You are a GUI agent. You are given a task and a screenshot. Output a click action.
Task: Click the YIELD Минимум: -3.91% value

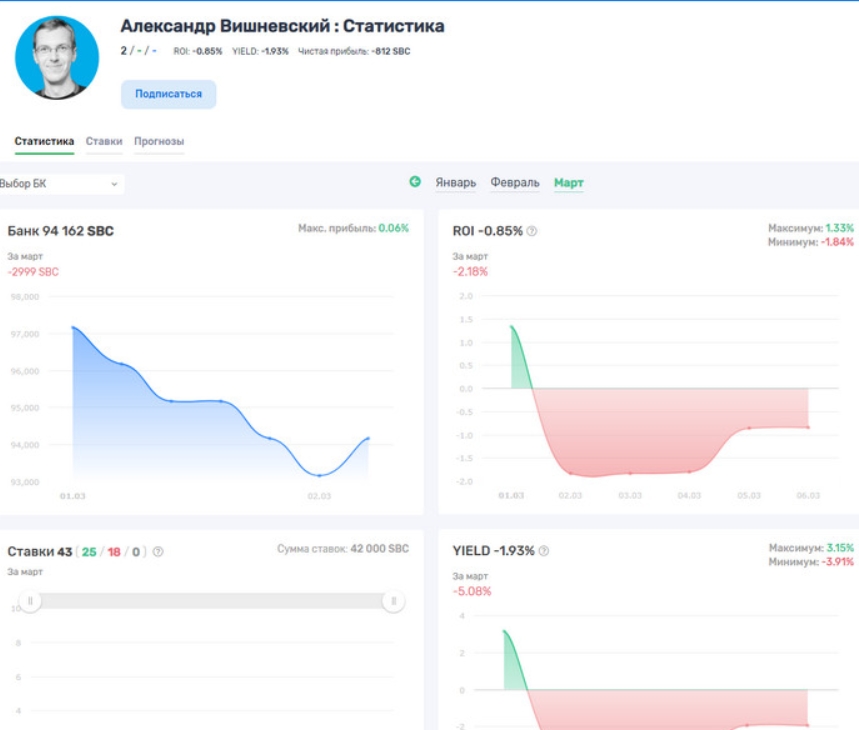[811, 562]
